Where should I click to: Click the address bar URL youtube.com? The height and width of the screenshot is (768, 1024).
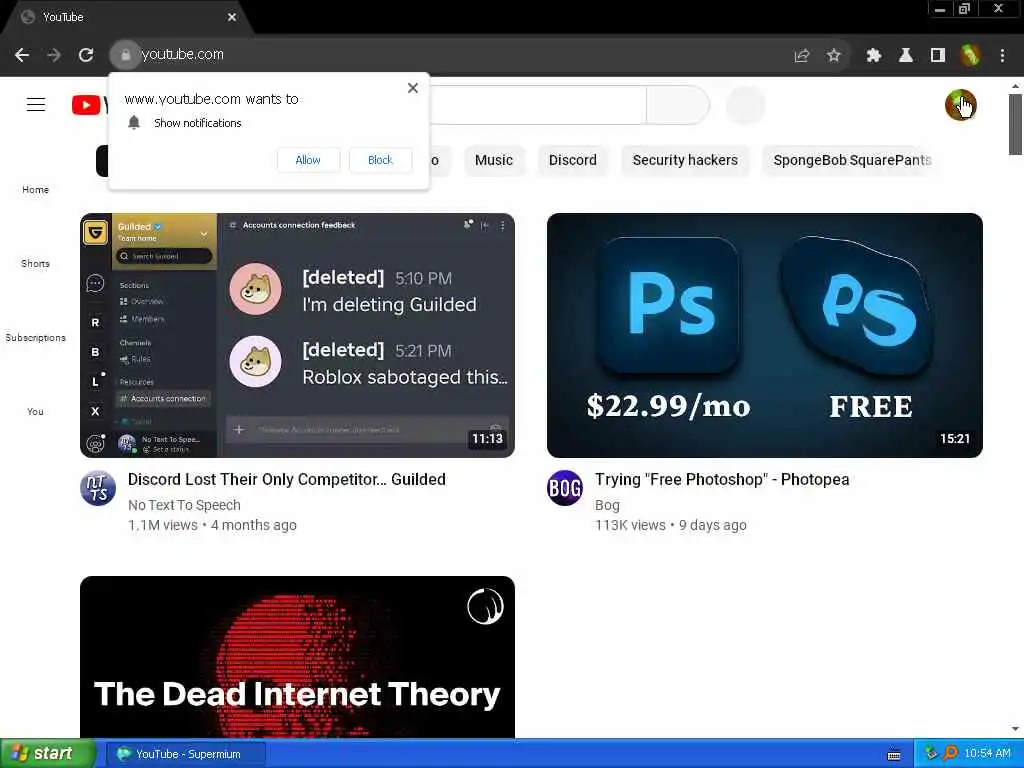tap(182, 54)
